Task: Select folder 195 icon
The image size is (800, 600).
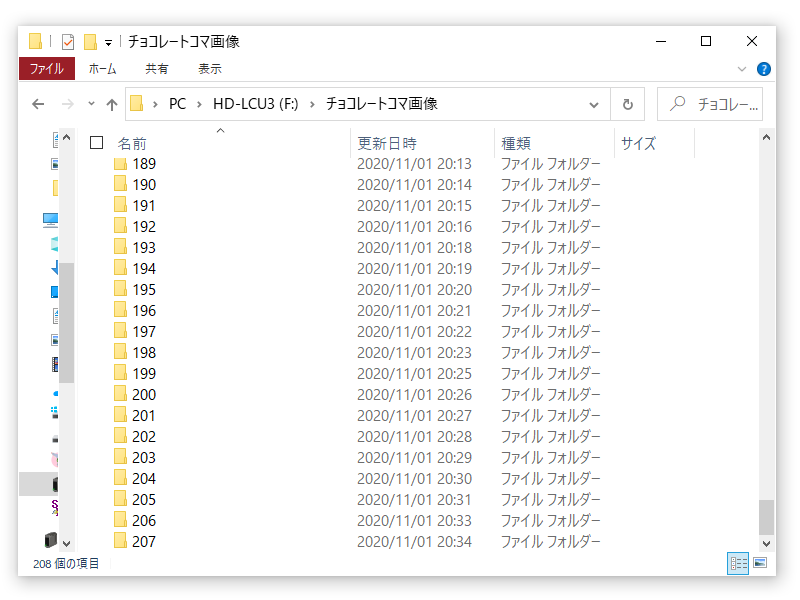Action: point(120,288)
